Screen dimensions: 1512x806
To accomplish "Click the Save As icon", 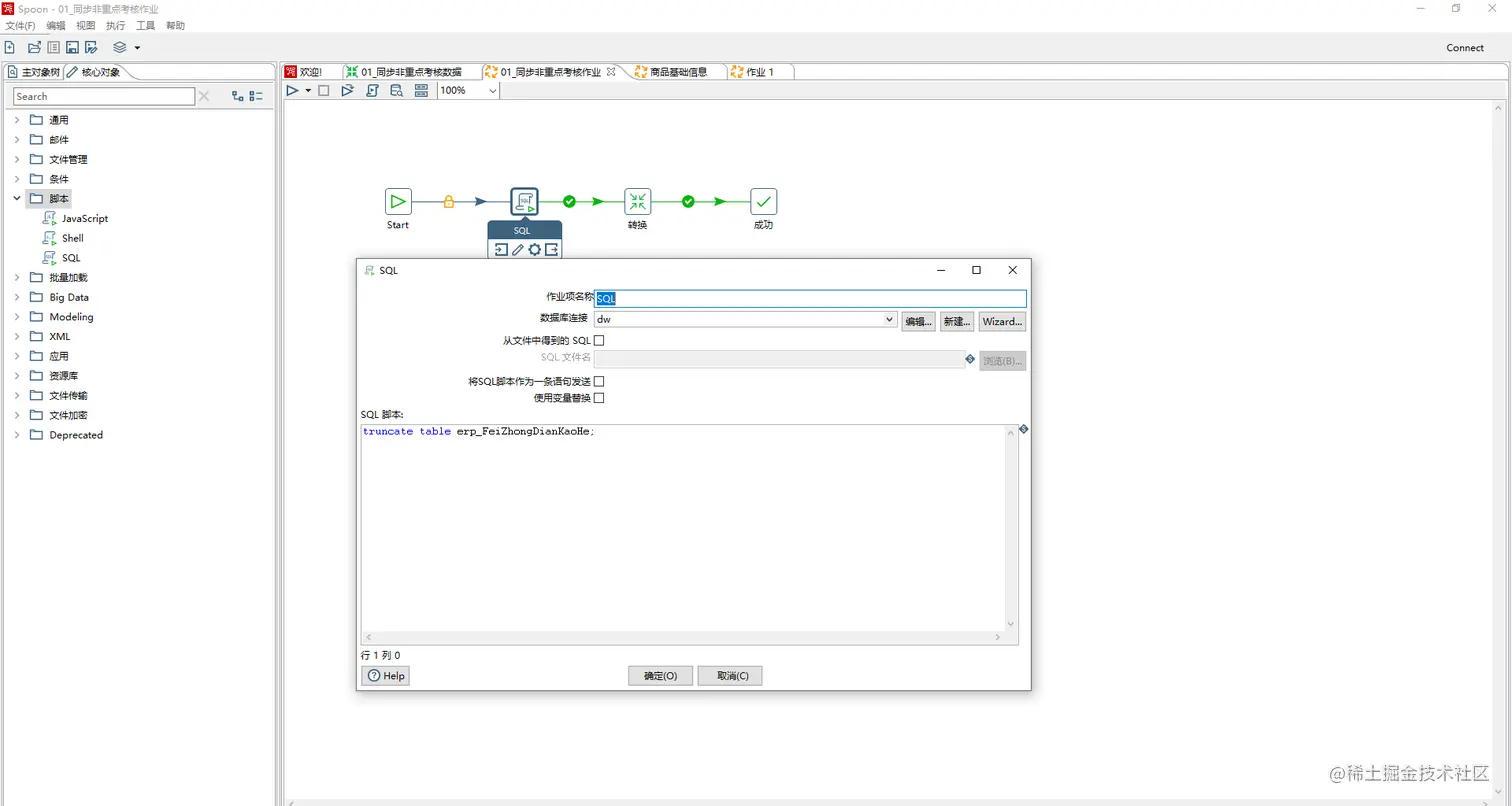I will pyautogui.click(x=91, y=47).
